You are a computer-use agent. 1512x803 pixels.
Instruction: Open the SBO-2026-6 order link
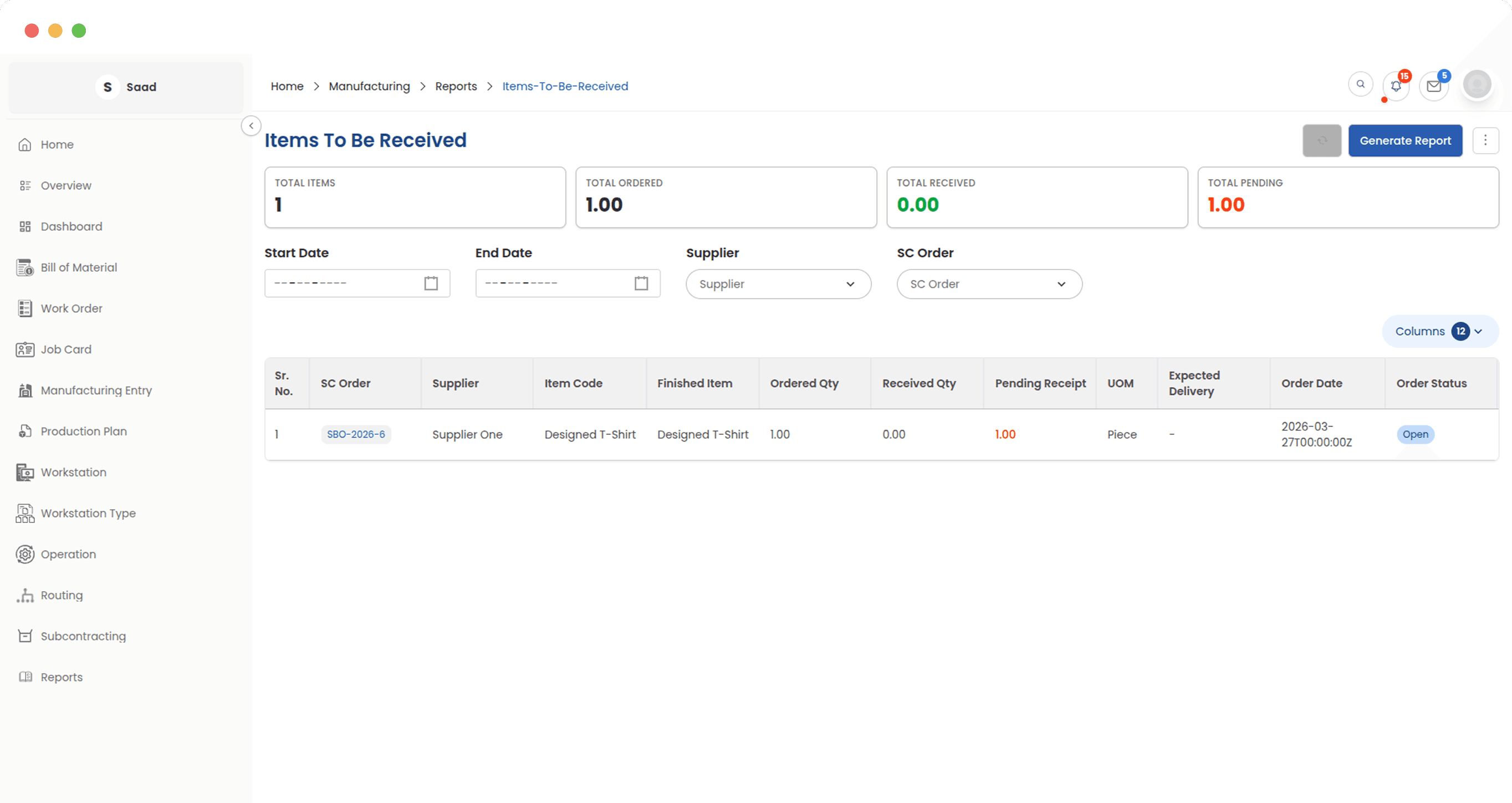(x=356, y=434)
